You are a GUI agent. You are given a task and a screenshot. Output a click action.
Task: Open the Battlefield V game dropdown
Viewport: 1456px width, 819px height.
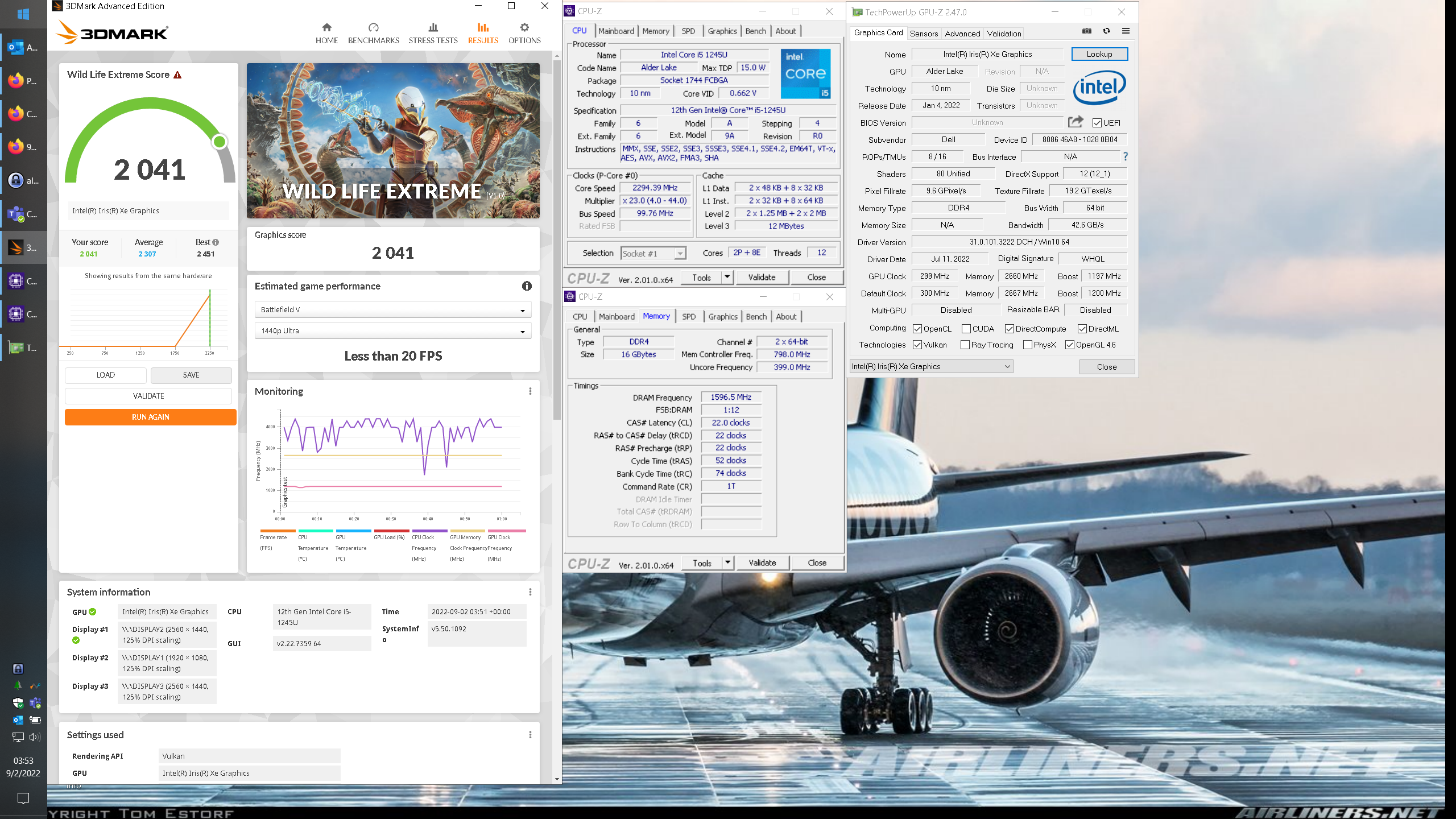393,310
